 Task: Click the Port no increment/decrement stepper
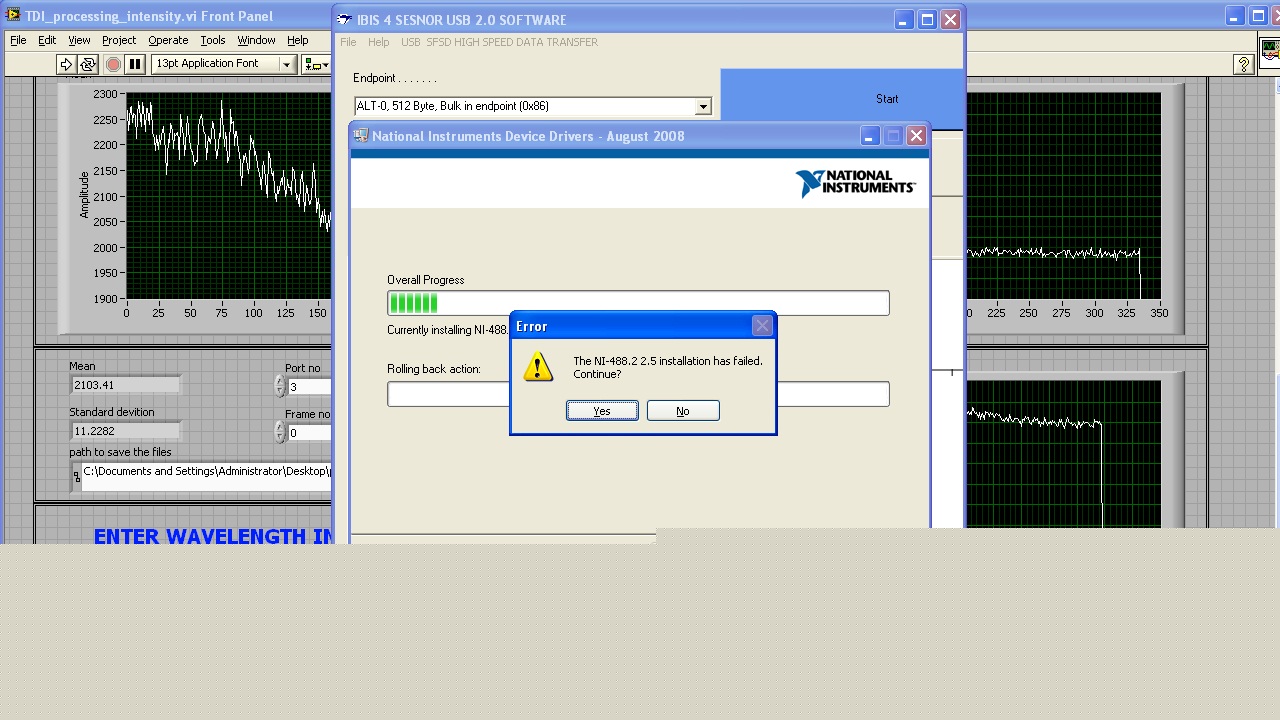[279, 386]
